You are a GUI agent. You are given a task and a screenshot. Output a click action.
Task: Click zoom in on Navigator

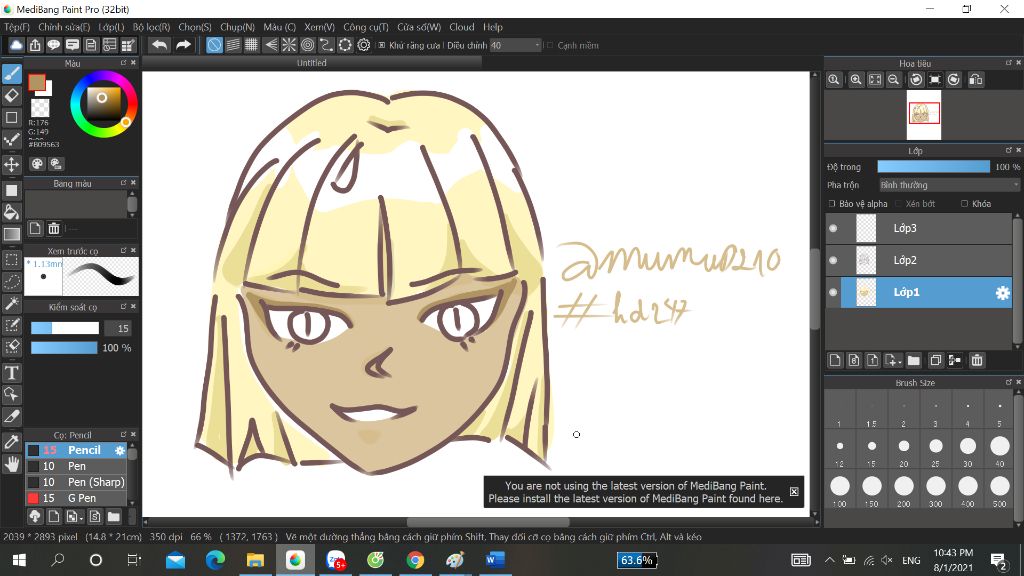pos(856,80)
